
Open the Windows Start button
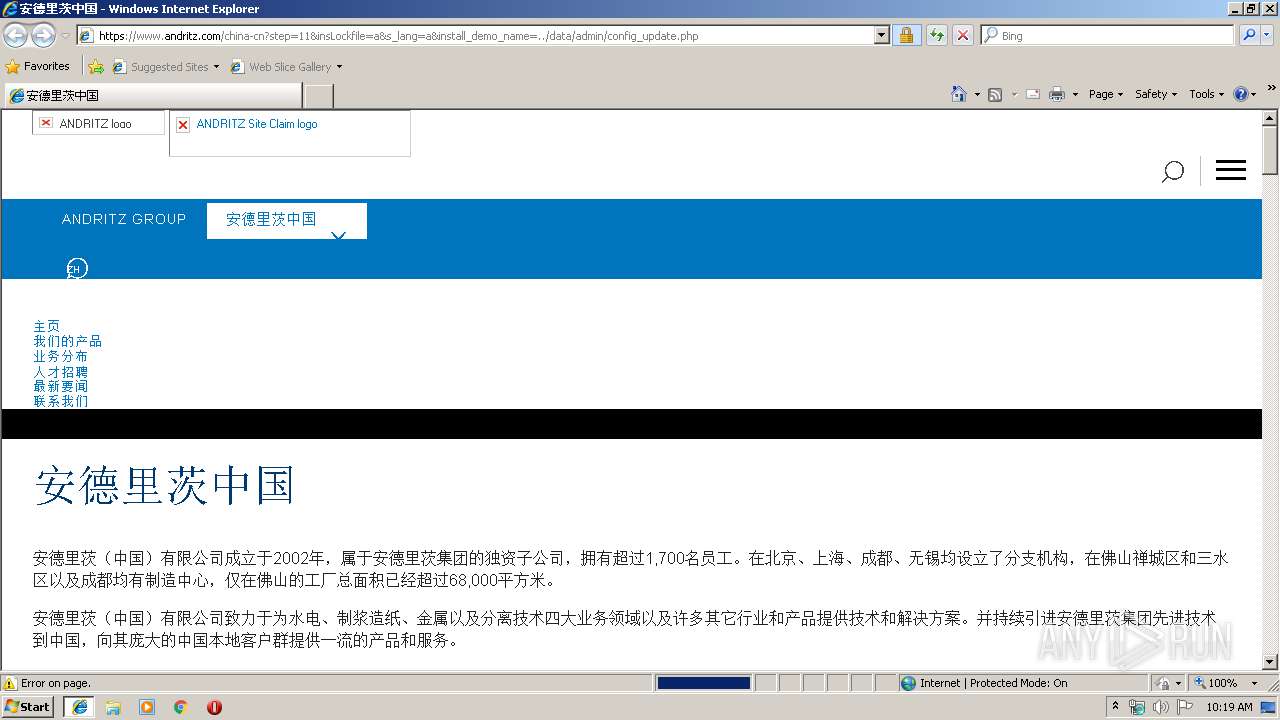coord(27,706)
